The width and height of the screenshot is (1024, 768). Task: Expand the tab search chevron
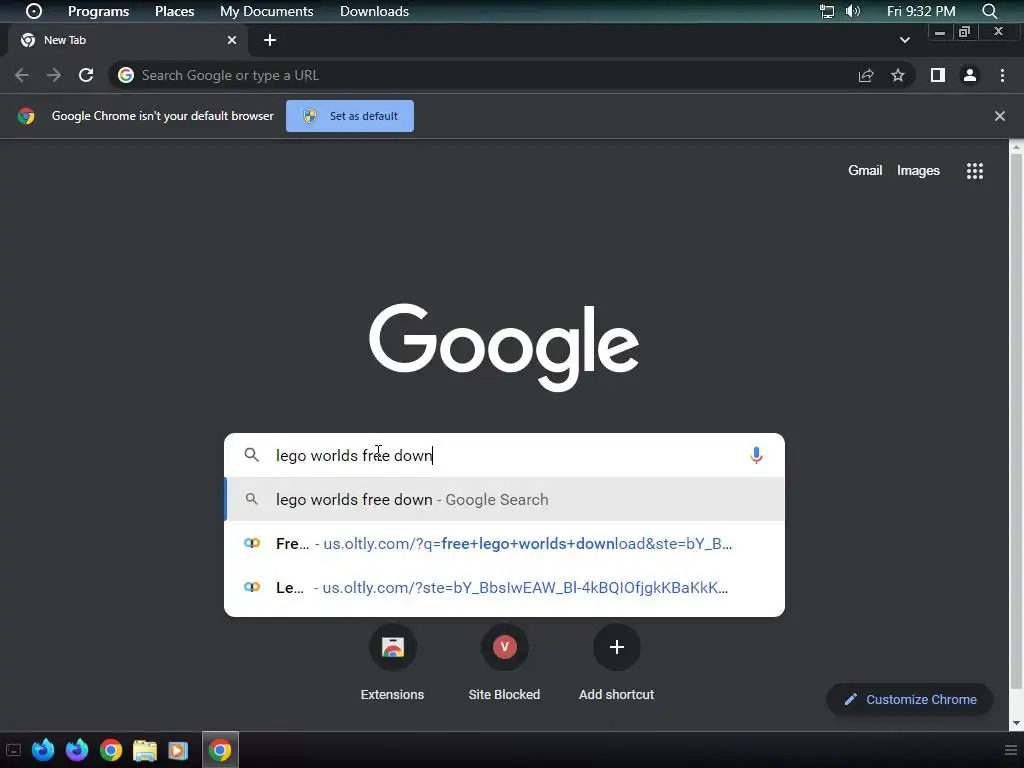pyautogui.click(x=904, y=40)
